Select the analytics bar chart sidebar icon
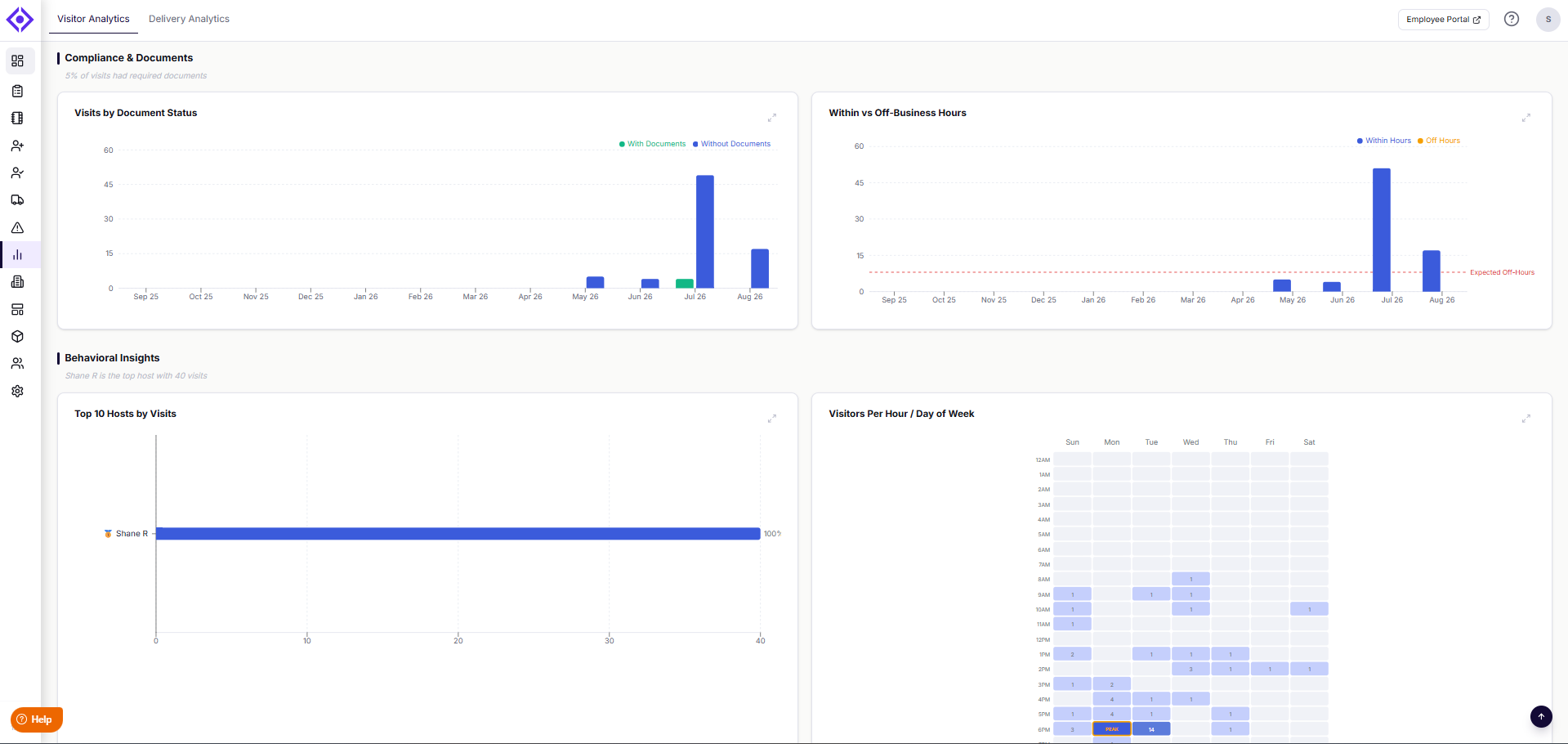 17,255
